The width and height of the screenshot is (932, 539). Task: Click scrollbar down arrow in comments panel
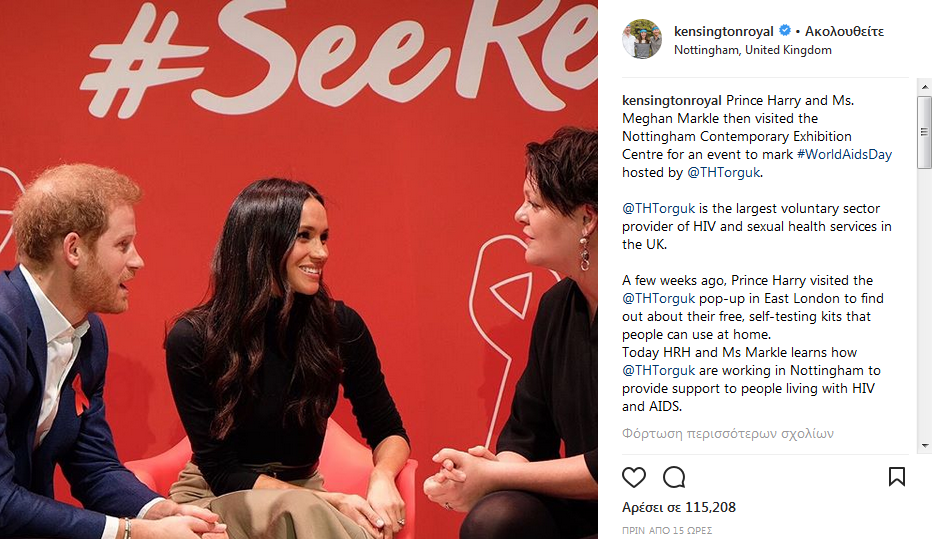coord(924,446)
